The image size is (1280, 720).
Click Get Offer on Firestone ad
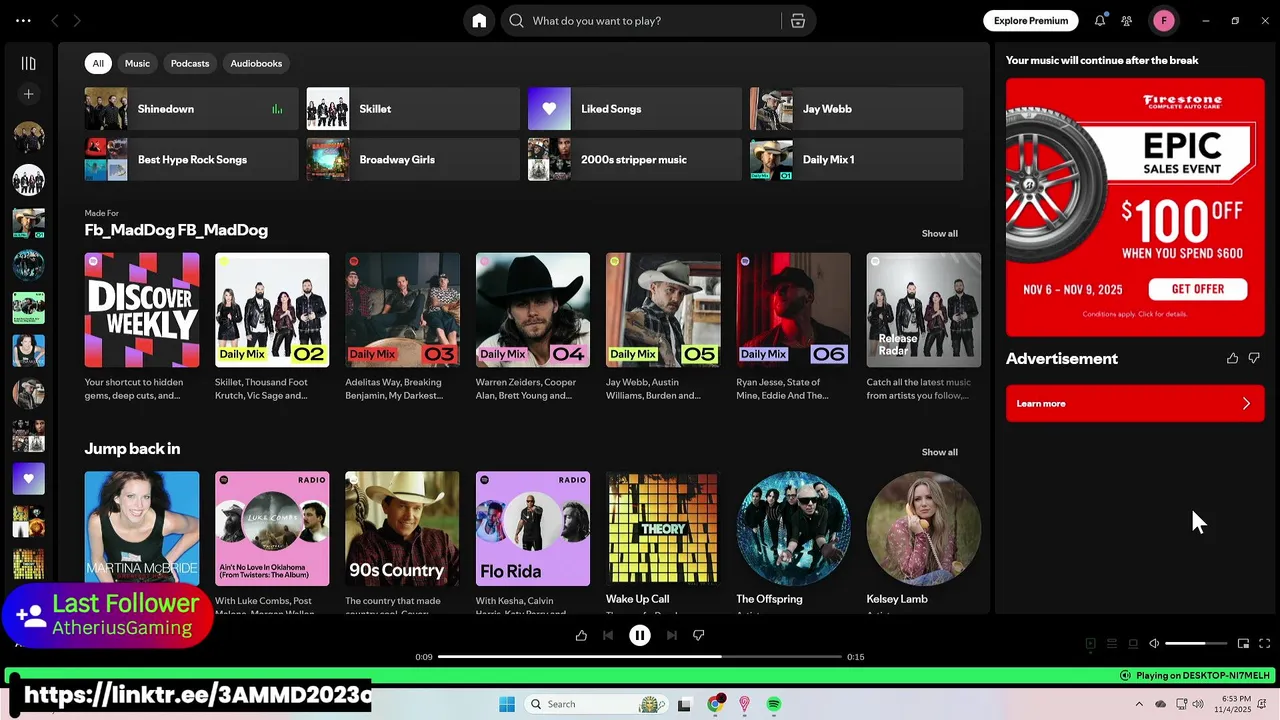(1197, 289)
